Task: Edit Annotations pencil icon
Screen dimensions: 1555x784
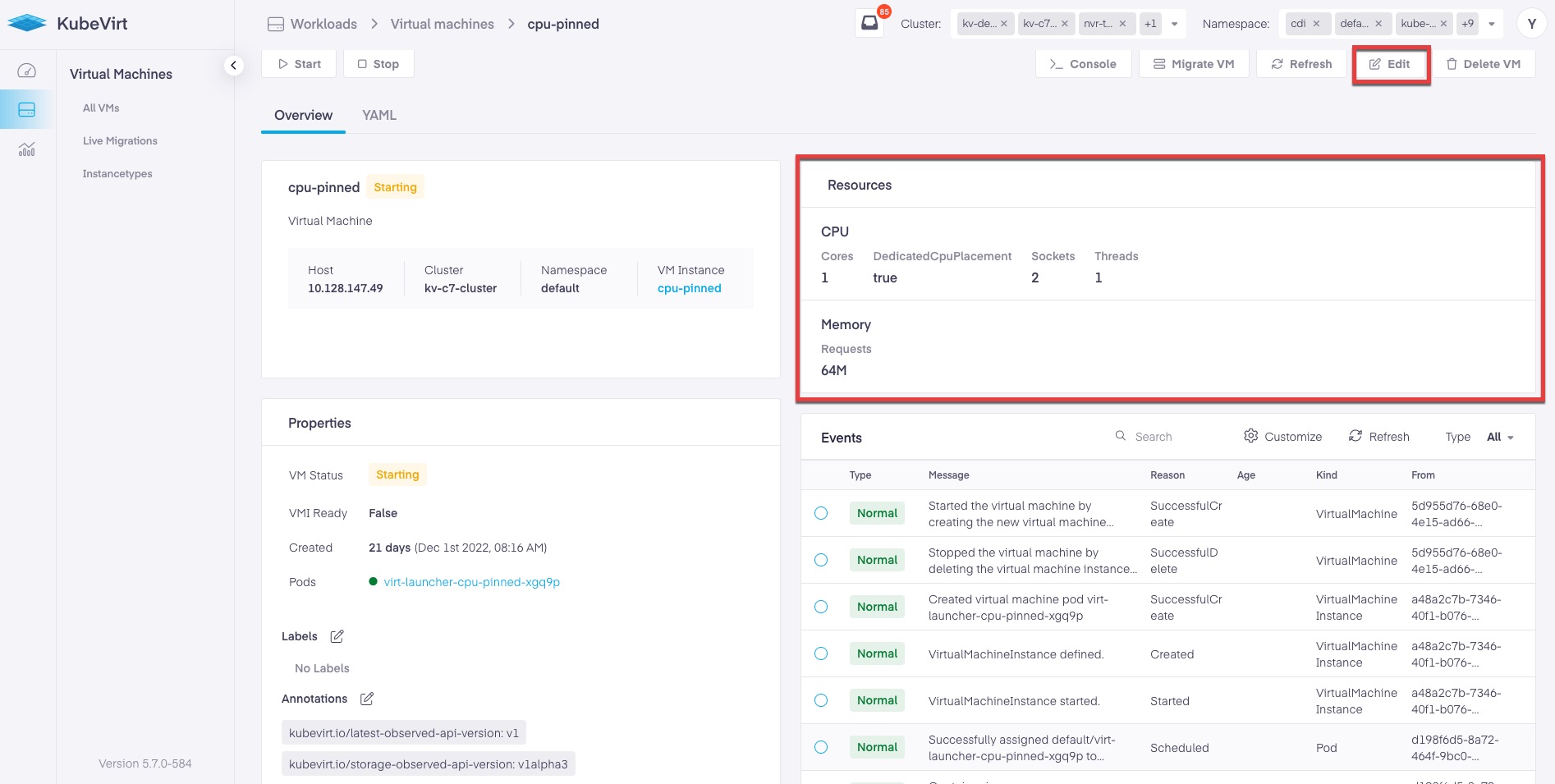Action: click(x=367, y=699)
